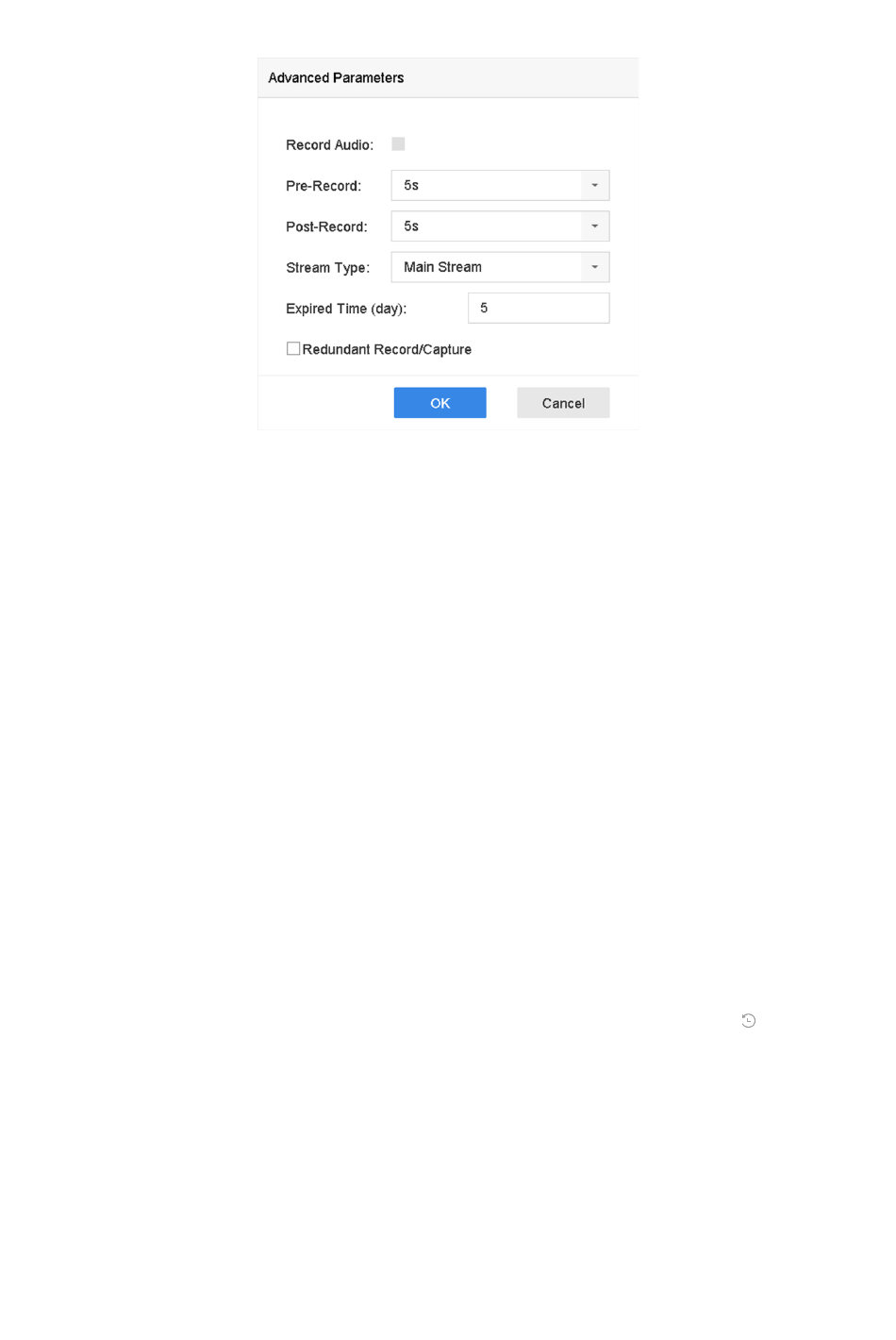Image resolution: width=896 pixels, height=1340 pixels.
Task: Focus the Expired Time (day) input field
Action: 539,308
